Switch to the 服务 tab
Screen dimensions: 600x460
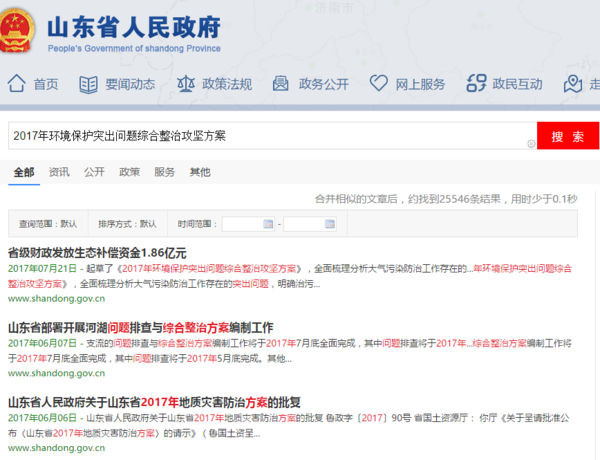click(165, 172)
